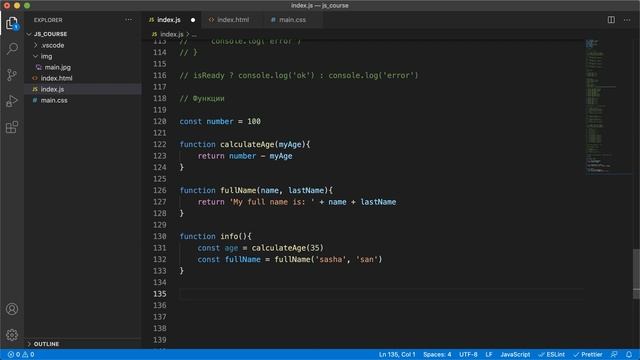The image size is (640, 360).
Task: Open the Source Control view icon
Action: coord(12,75)
